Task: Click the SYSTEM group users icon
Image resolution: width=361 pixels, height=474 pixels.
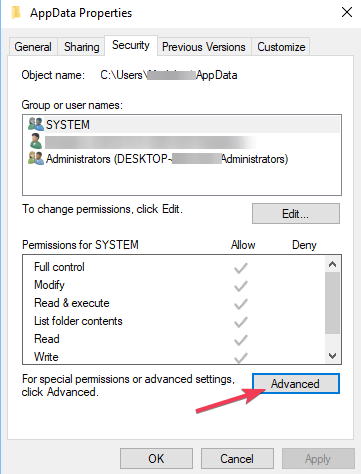Action: tap(36, 124)
